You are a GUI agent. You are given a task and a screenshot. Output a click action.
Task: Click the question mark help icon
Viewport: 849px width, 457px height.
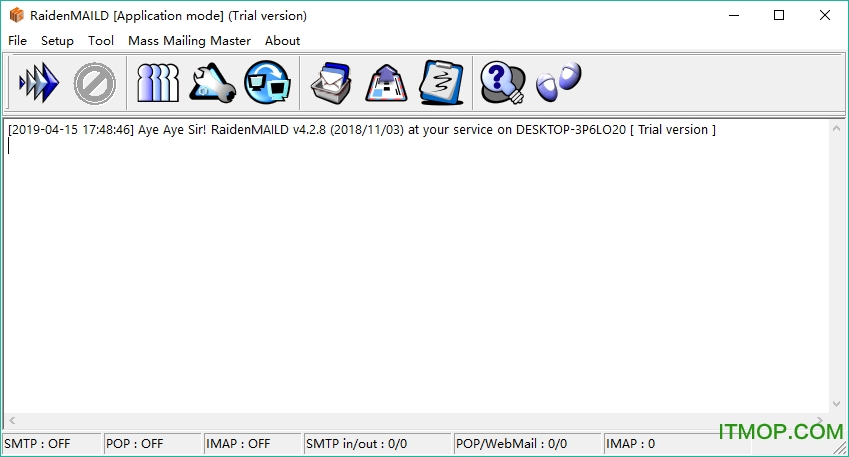502,83
